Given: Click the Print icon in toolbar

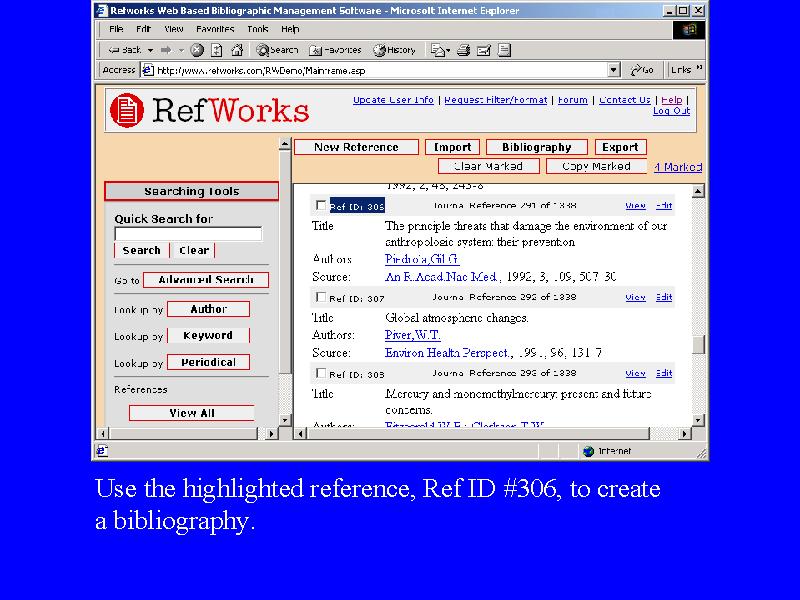Looking at the screenshot, I should [463, 50].
